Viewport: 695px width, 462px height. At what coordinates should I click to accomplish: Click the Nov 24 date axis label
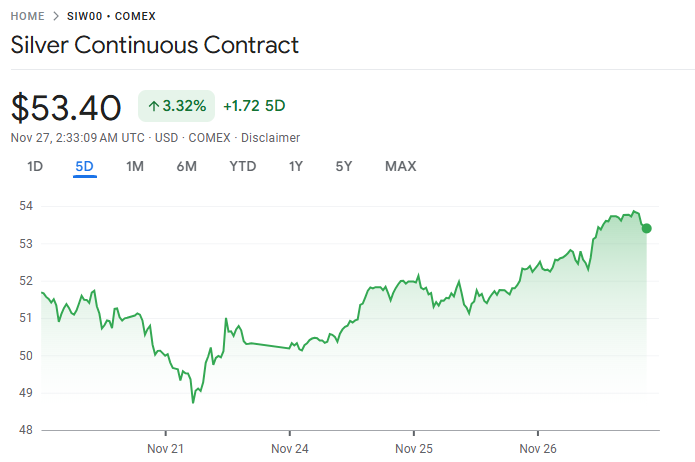[290, 448]
